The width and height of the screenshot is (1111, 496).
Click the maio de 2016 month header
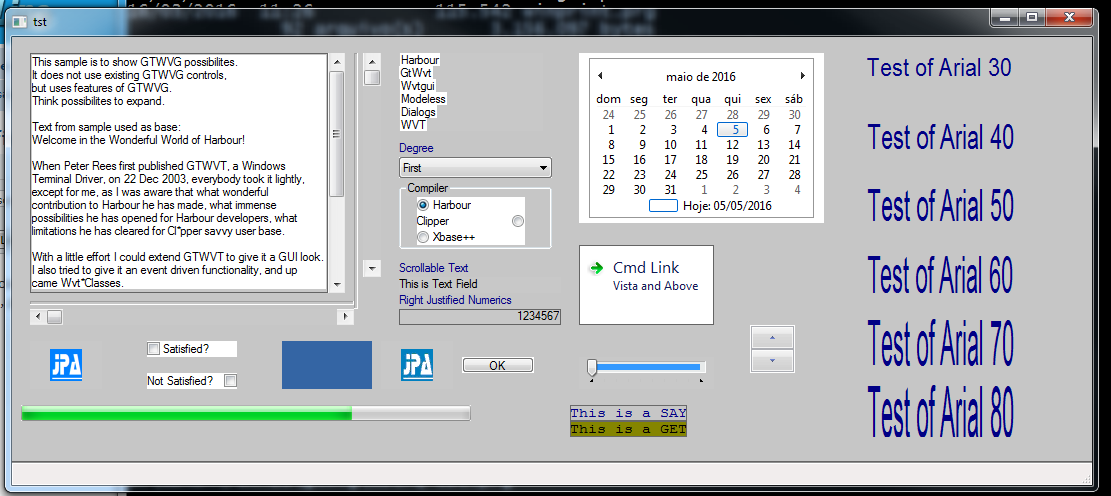[700, 77]
